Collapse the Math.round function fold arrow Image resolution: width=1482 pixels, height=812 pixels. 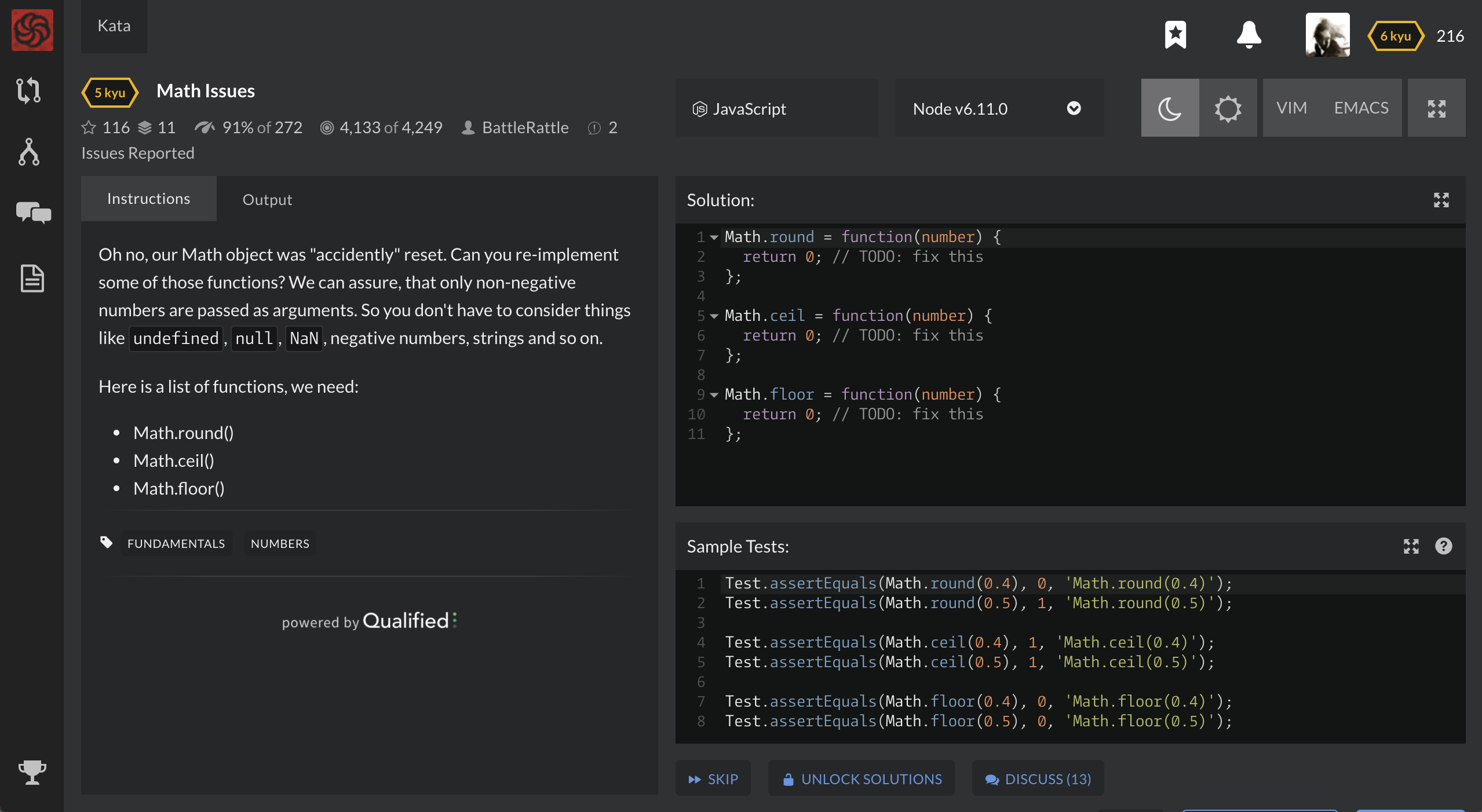pos(714,237)
